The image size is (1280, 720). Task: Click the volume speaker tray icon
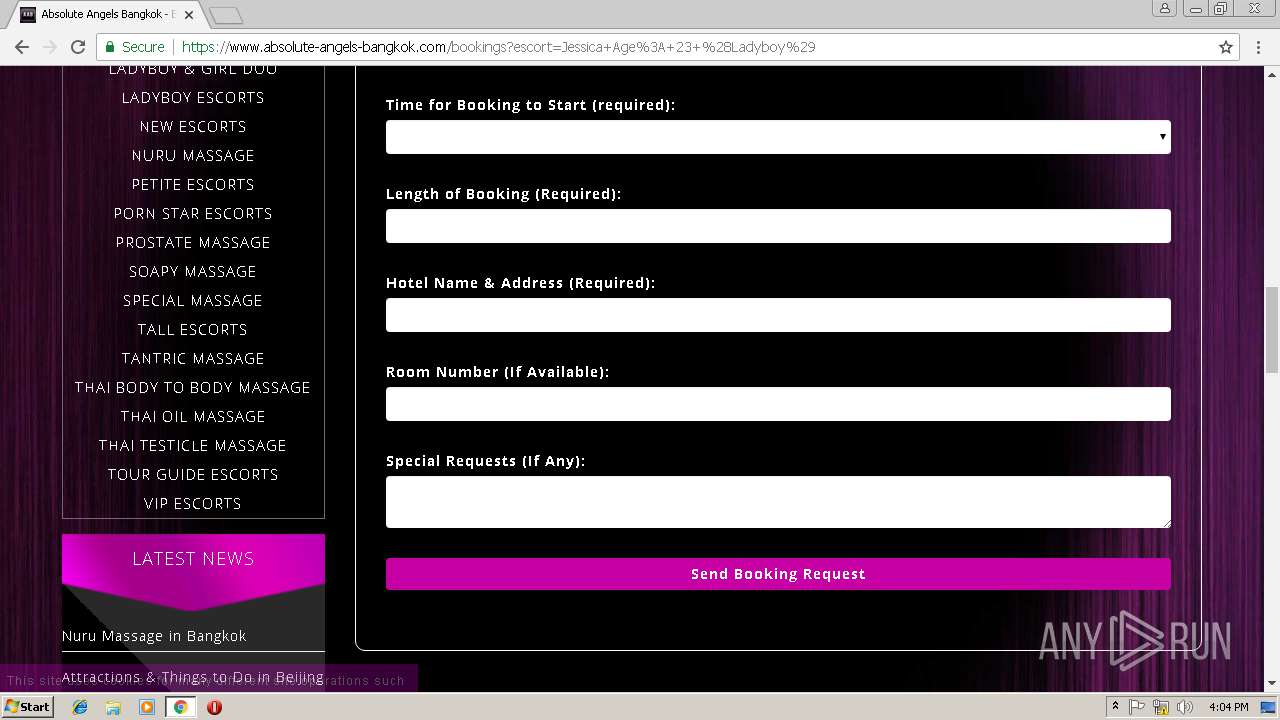(1185, 707)
